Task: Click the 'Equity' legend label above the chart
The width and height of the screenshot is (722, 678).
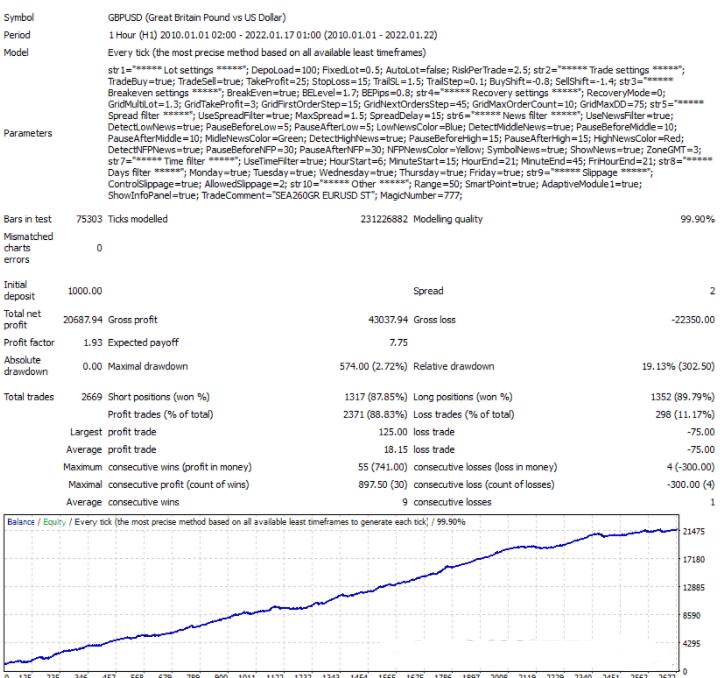Action: click(54, 521)
